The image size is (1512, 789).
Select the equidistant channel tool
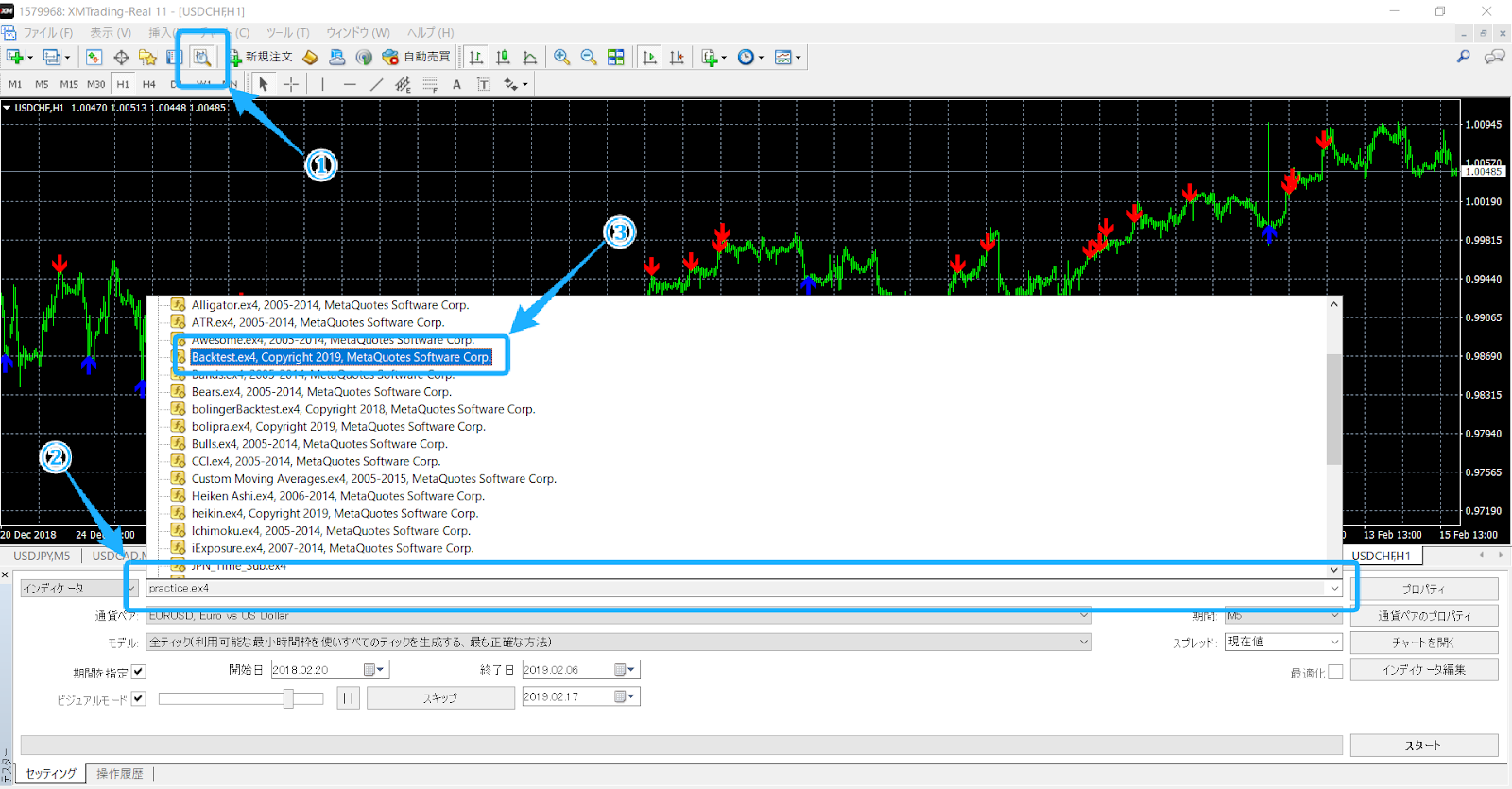[403, 84]
